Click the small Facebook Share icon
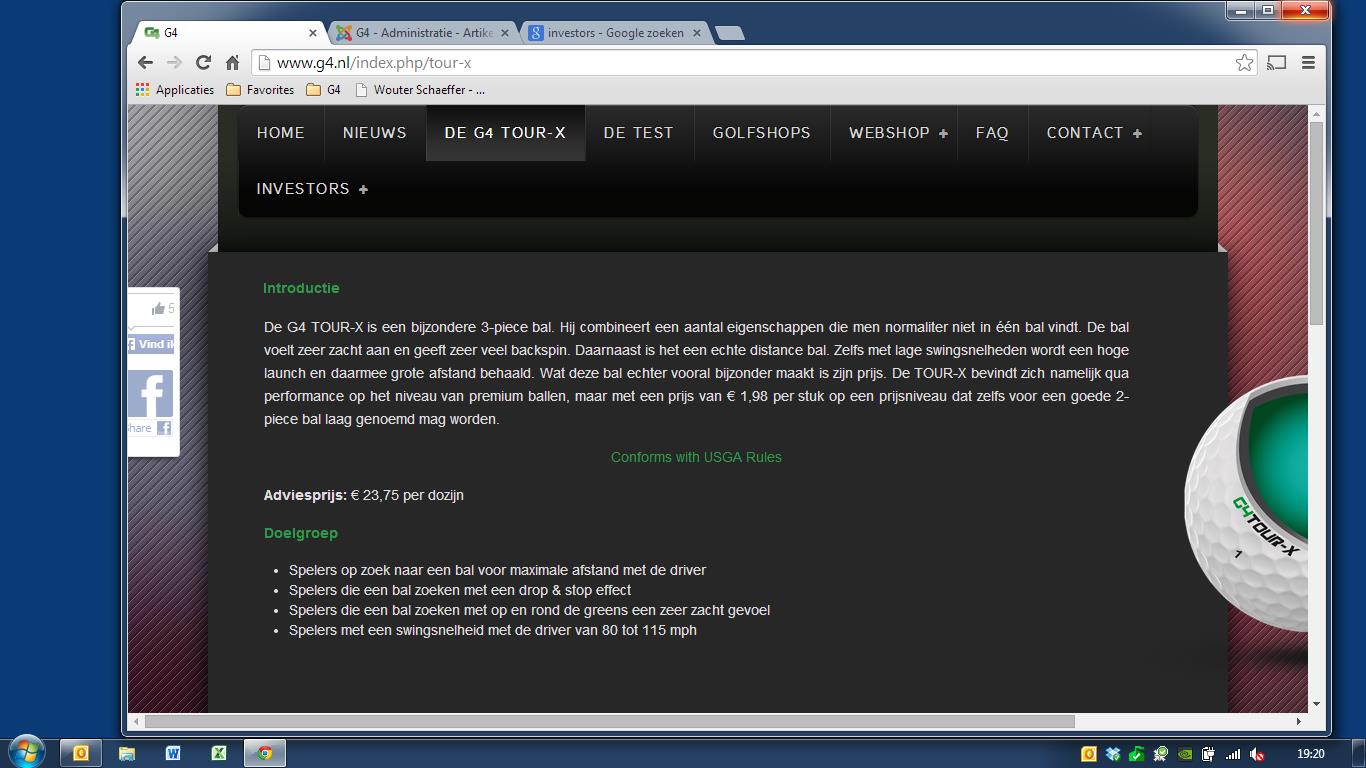 [164, 428]
